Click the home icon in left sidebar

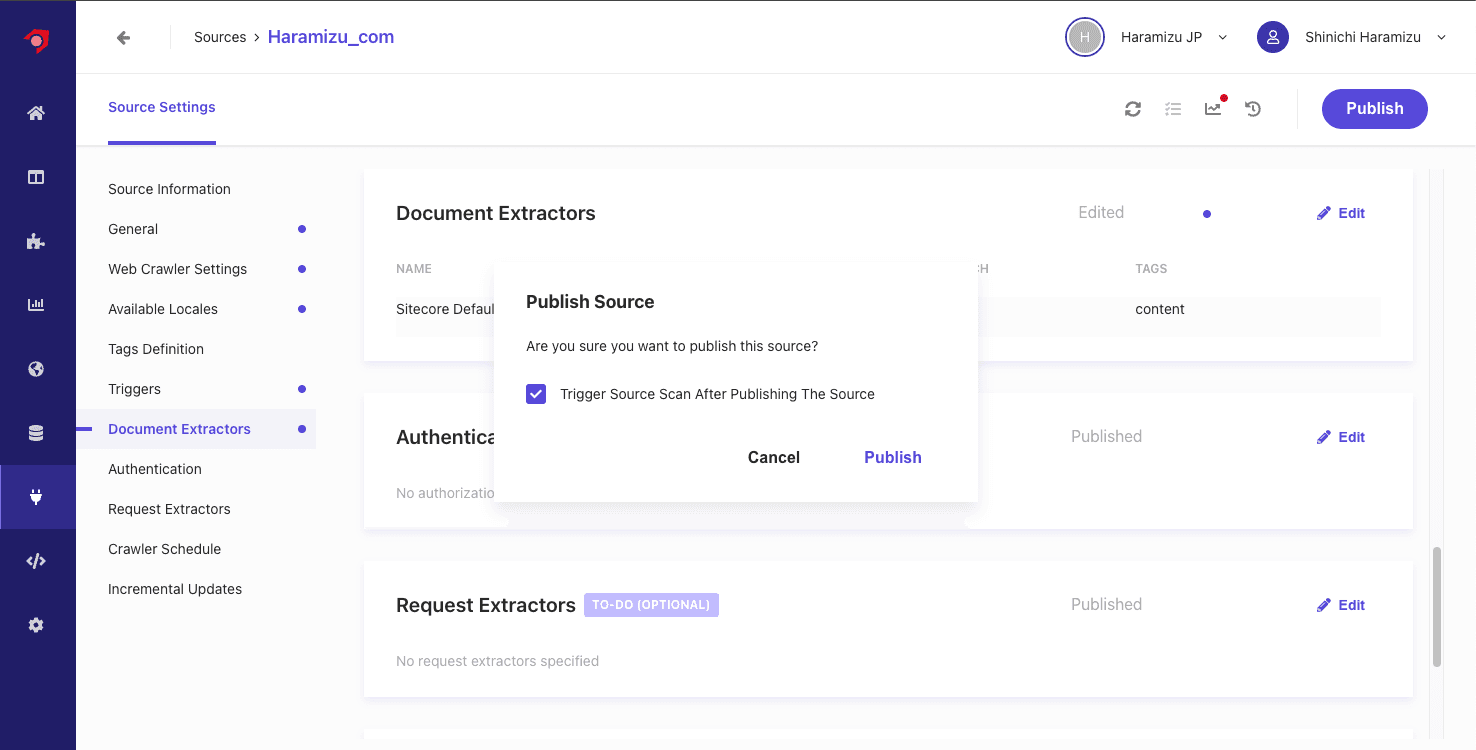[x=36, y=114]
